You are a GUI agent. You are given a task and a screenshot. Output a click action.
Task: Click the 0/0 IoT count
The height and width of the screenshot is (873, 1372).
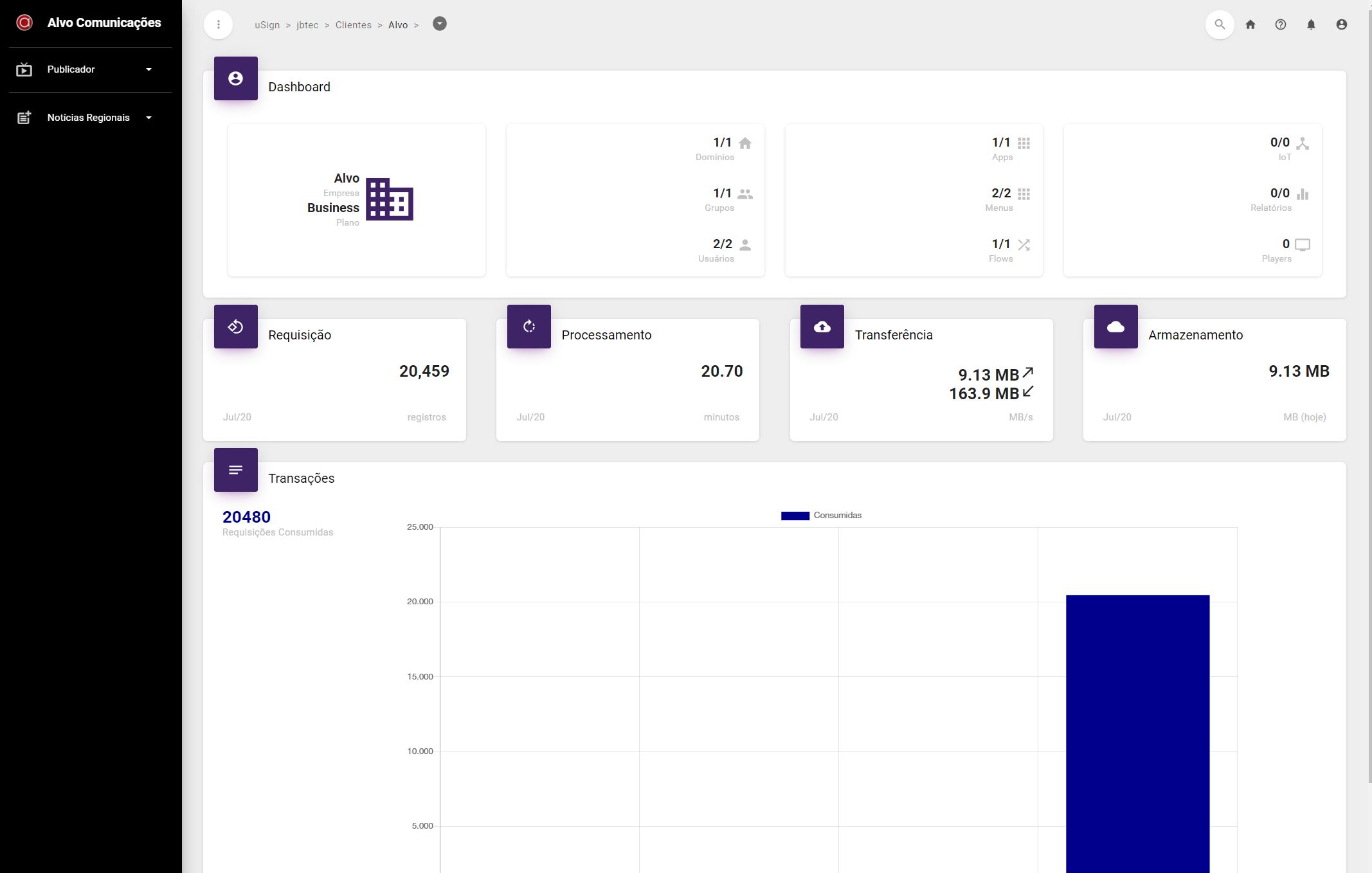pos(1280,143)
